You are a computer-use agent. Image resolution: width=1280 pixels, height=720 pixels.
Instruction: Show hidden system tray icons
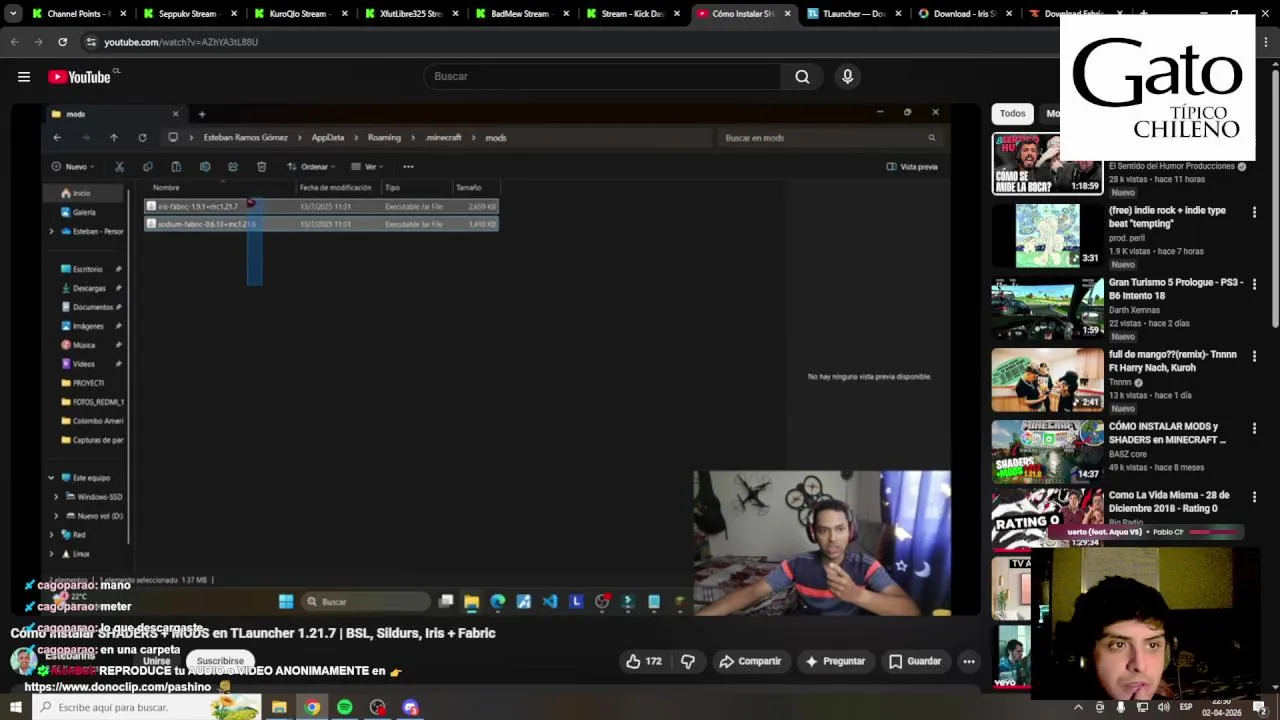coord(1078,707)
